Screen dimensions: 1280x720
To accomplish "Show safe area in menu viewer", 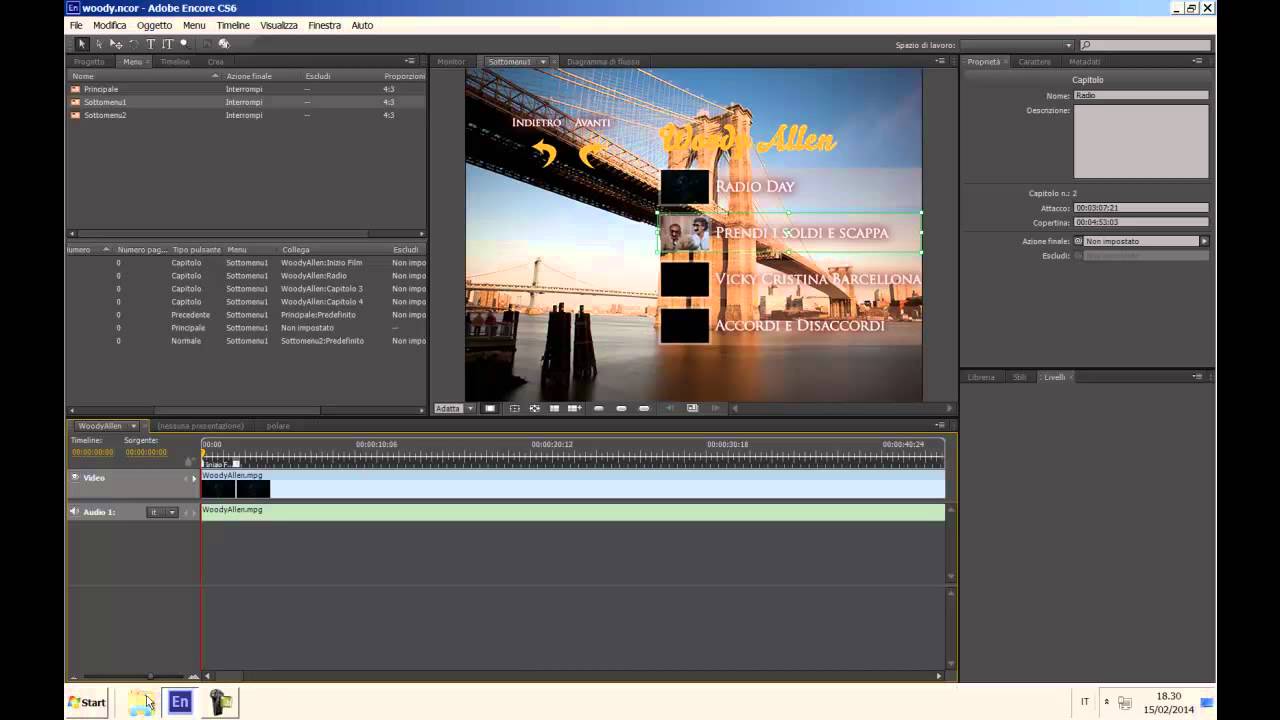I will point(514,408).
